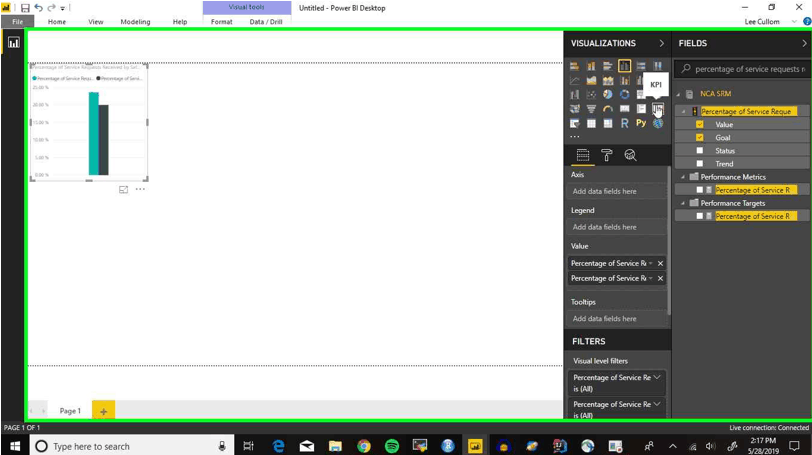Viewport: 812px width, 455px height.
Task: Click the Redo arrow
Action: point(51,8)
